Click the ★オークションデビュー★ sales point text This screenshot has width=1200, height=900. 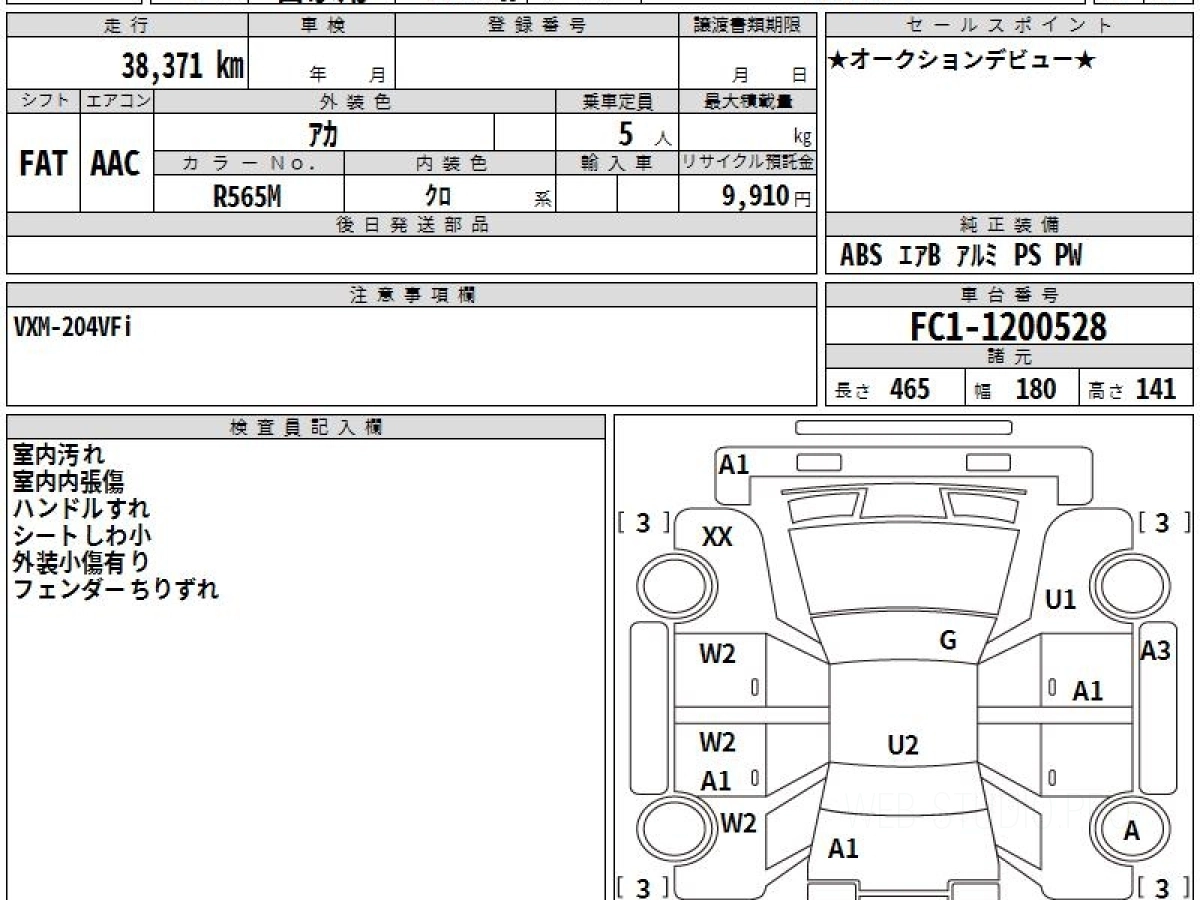(962, 60)
